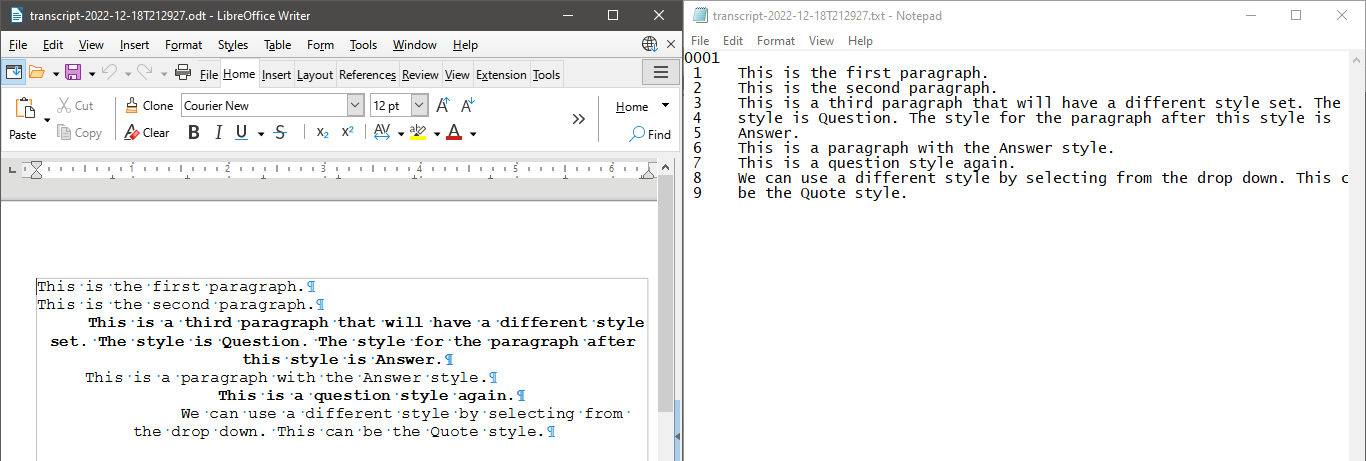Open a document with the folder icon
The image size is (1366, 461).
pyautogui.click(x=37, y=72)
